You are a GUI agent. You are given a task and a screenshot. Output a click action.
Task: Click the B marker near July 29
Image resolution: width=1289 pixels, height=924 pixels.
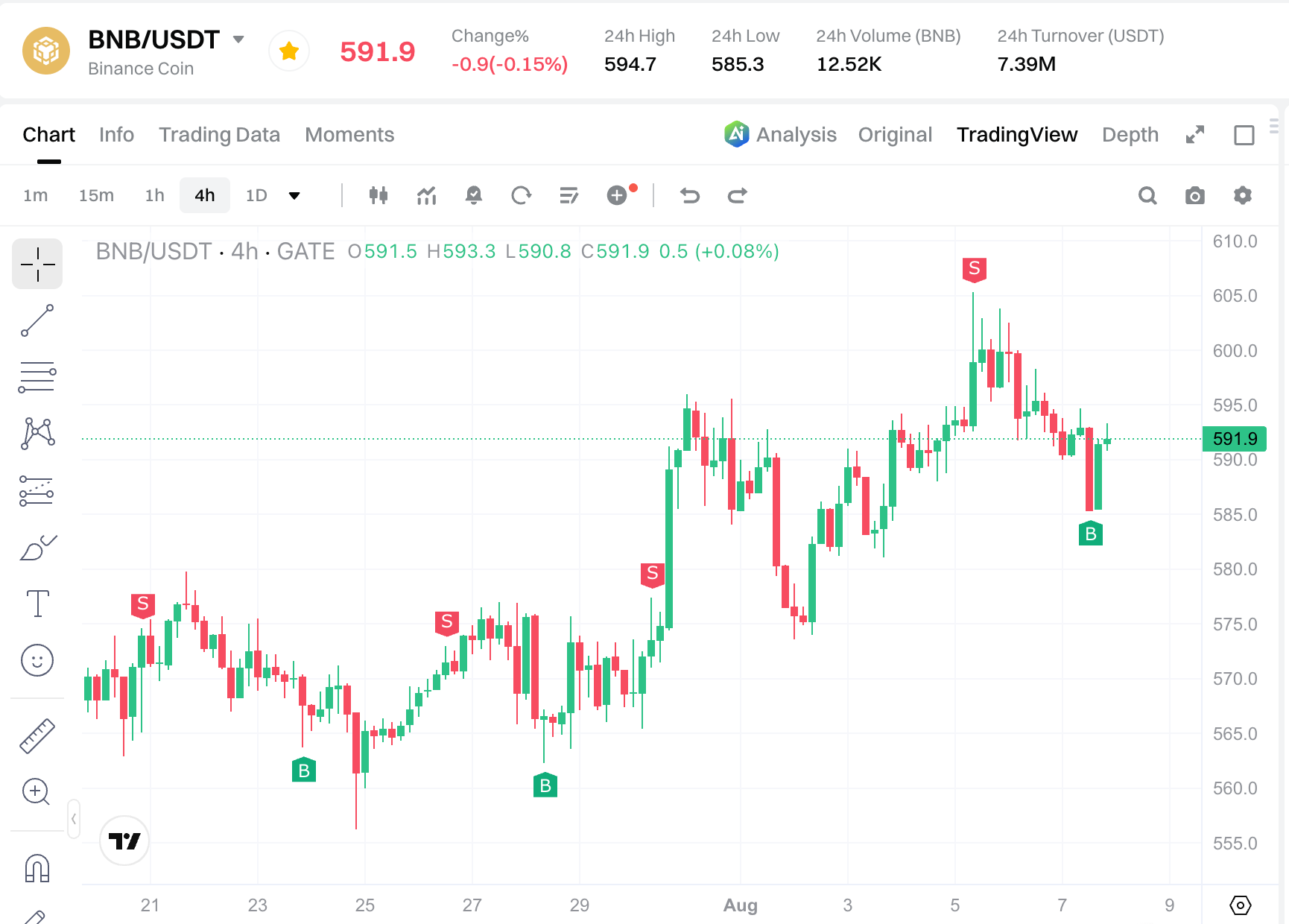pyautogui.click(x=545, y=784)
